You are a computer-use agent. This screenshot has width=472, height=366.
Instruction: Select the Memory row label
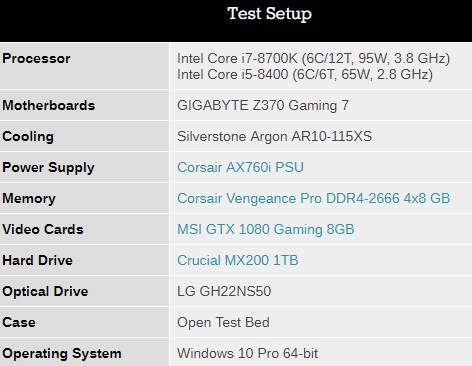[x=29, y=198]
